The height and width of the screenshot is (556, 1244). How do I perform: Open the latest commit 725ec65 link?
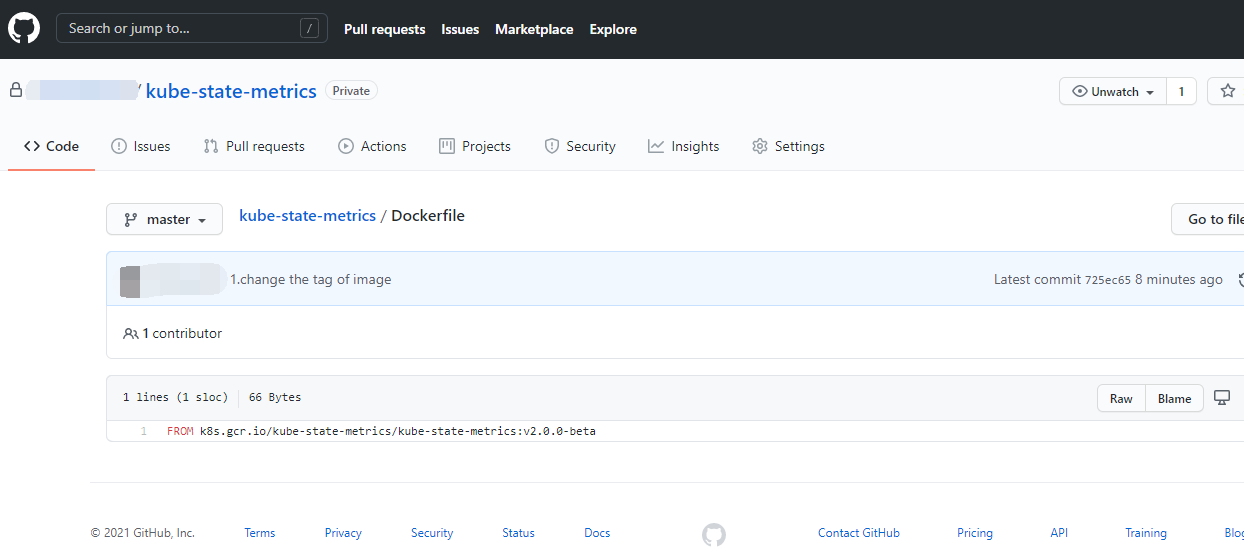tap(1107, 280)
